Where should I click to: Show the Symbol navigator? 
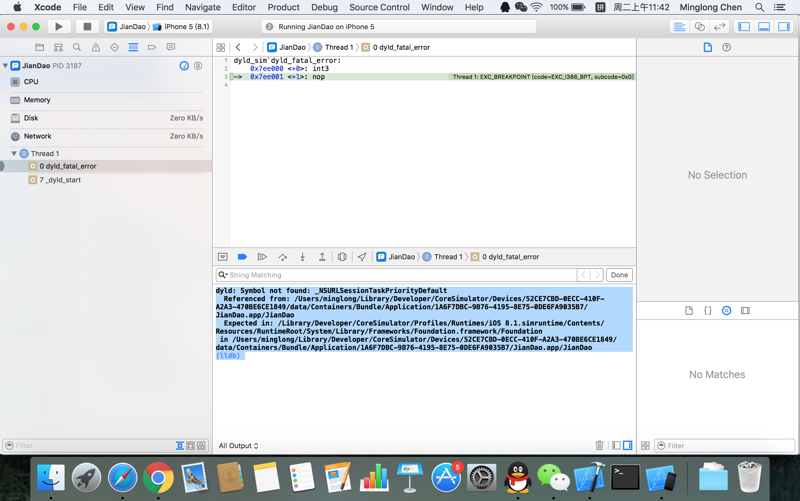(x=58, y=47)
